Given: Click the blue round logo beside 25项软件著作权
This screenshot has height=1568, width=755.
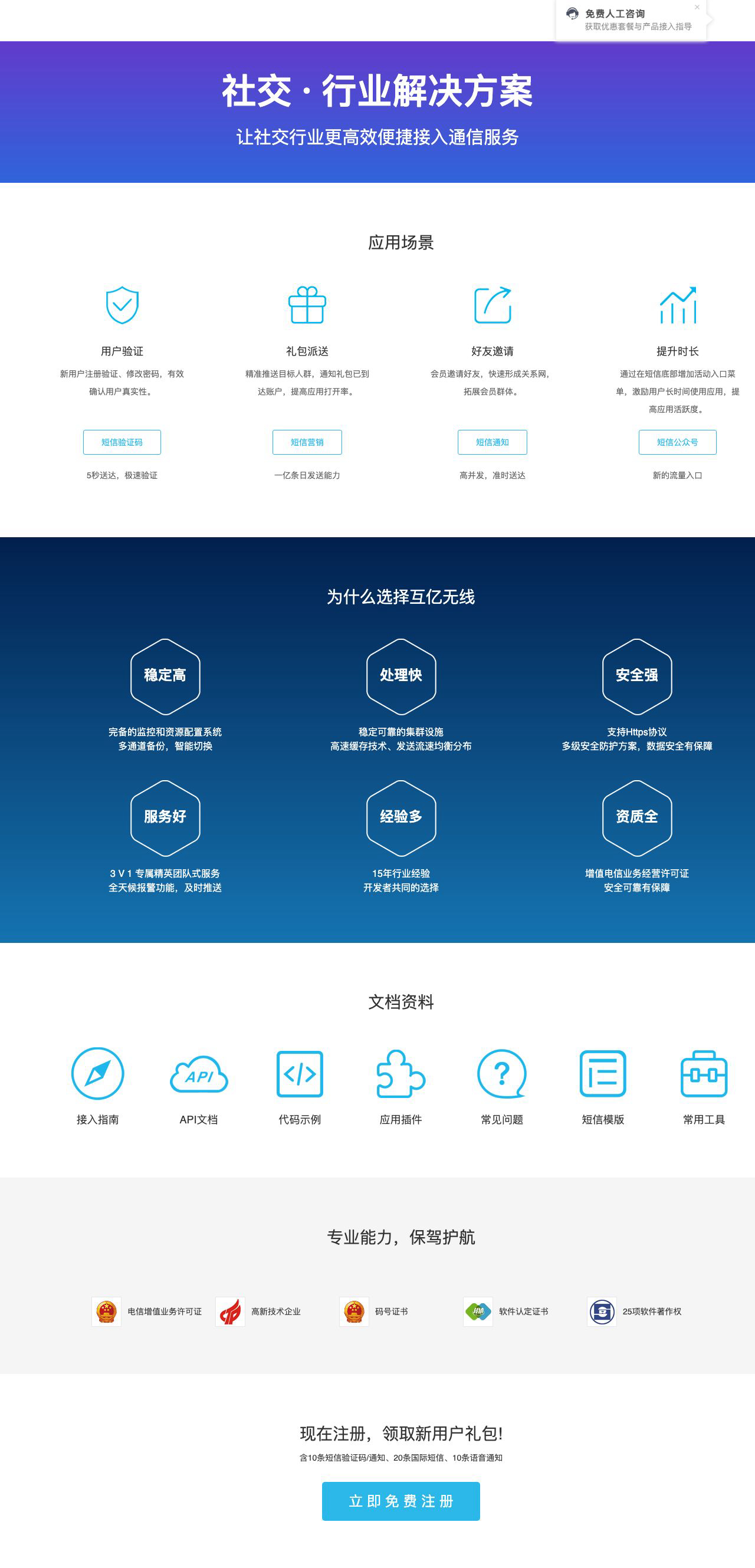Looking at the screenshot, I should [x=602, y=1311].
